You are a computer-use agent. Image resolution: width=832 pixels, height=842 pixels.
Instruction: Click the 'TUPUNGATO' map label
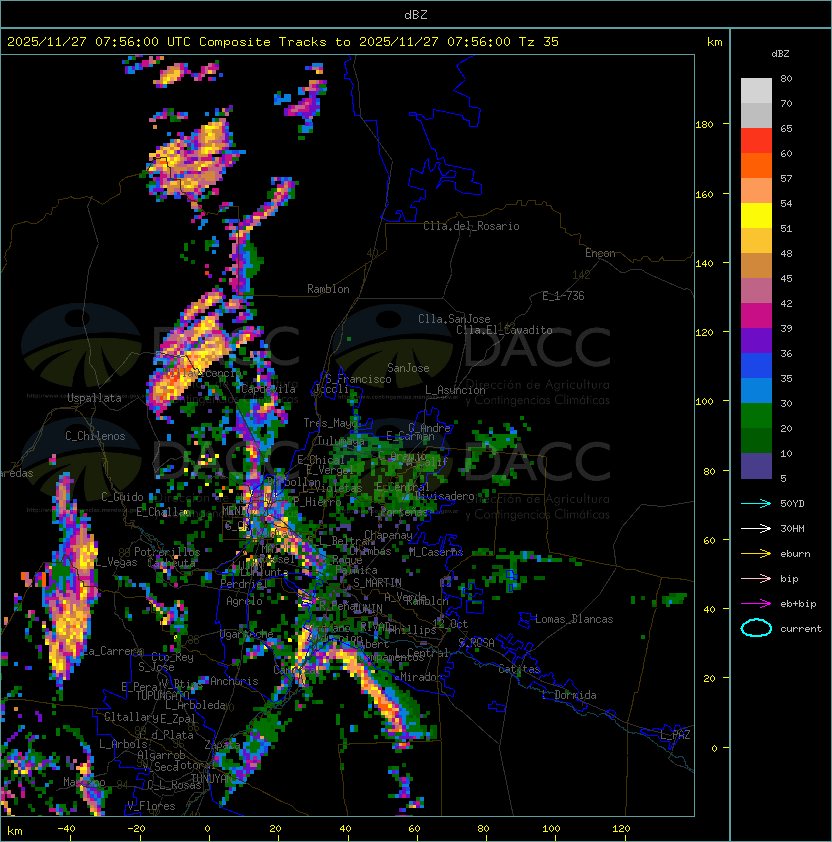click(x=162, y=695)
